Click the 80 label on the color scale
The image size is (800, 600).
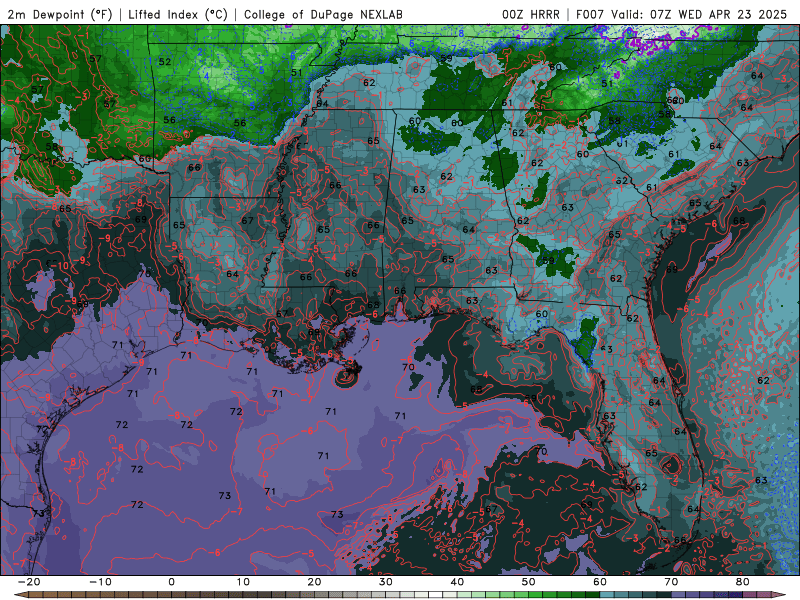pyautogui.click(x=743, y=582)
